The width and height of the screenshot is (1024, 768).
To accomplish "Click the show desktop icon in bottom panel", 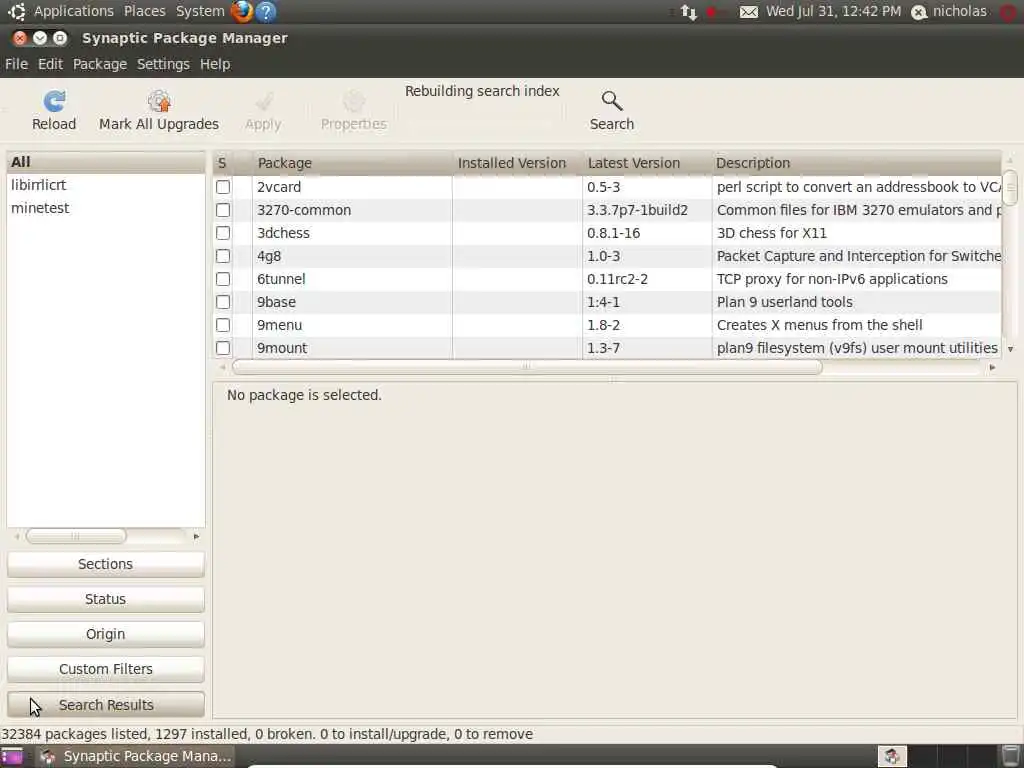I will tap(12, 756).
